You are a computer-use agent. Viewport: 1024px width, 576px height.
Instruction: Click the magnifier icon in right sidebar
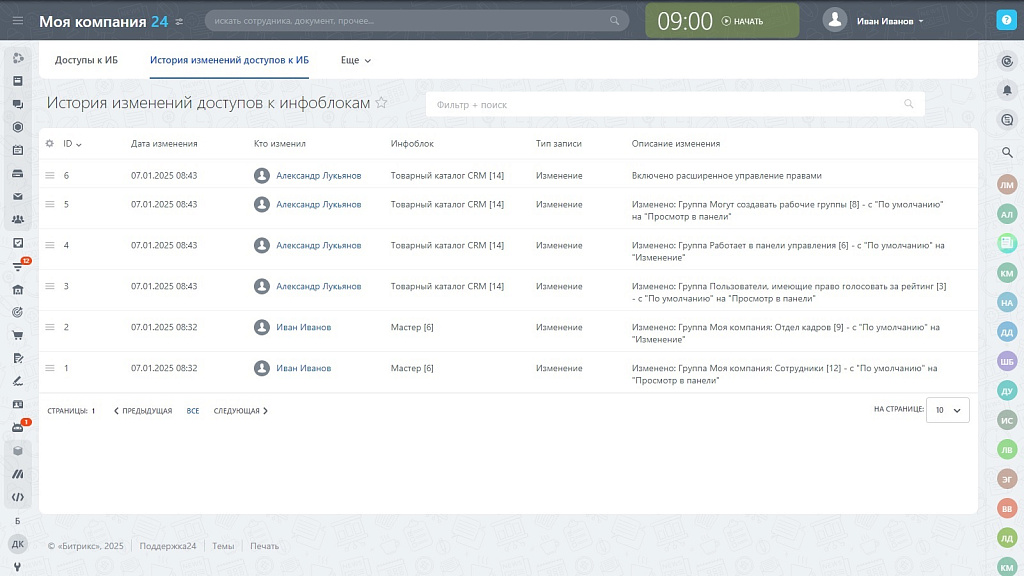click(1007, 152)
